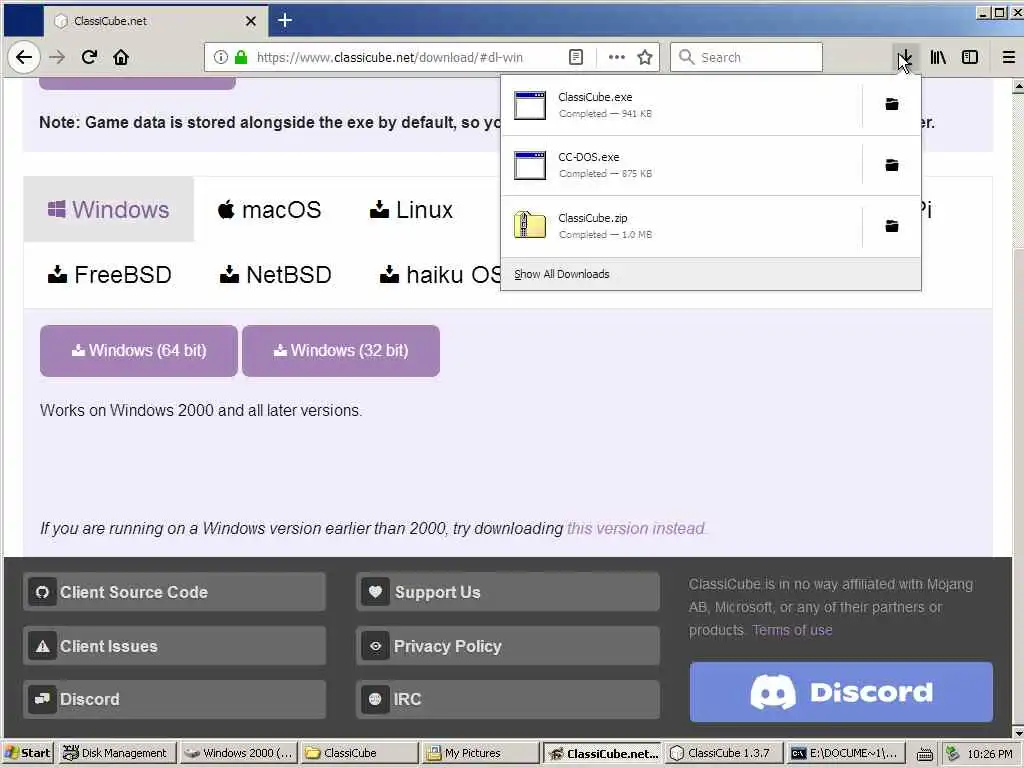Show site information icon in address bar

pyautogui.click(x=221, y=57)
